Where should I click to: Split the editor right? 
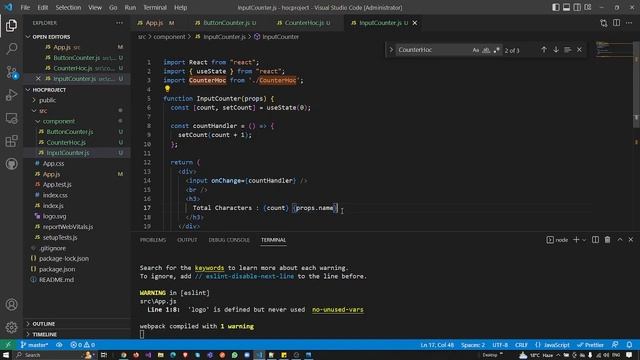(x=616, y=23)
